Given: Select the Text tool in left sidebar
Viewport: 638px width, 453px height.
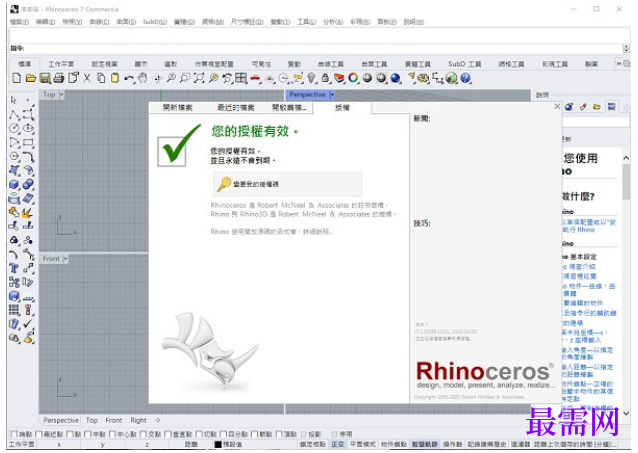Looking at the screenshot, I should (x=14, y=268).
